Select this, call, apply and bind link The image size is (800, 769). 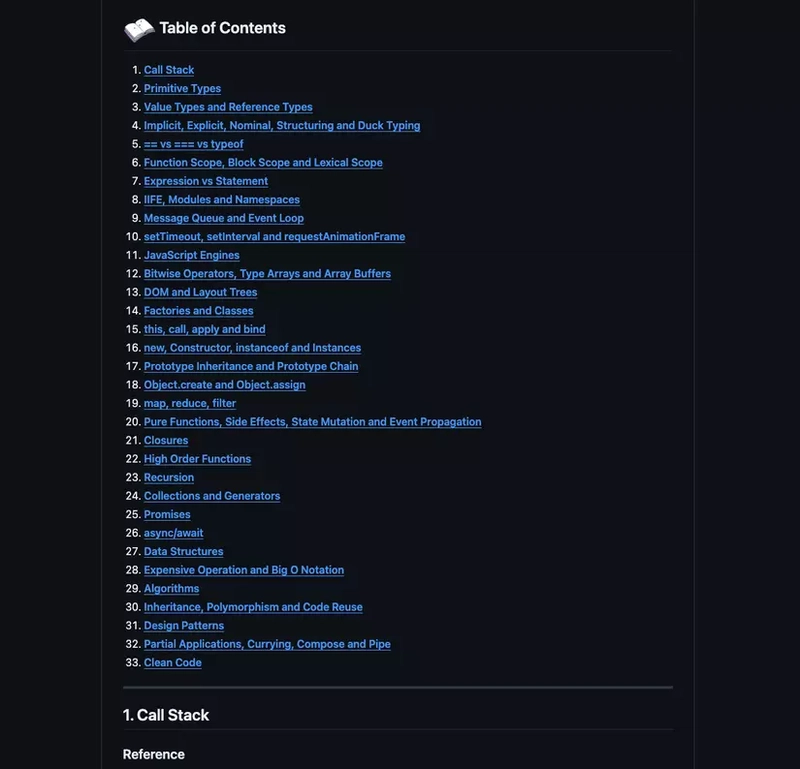click(x=205, y=329)
